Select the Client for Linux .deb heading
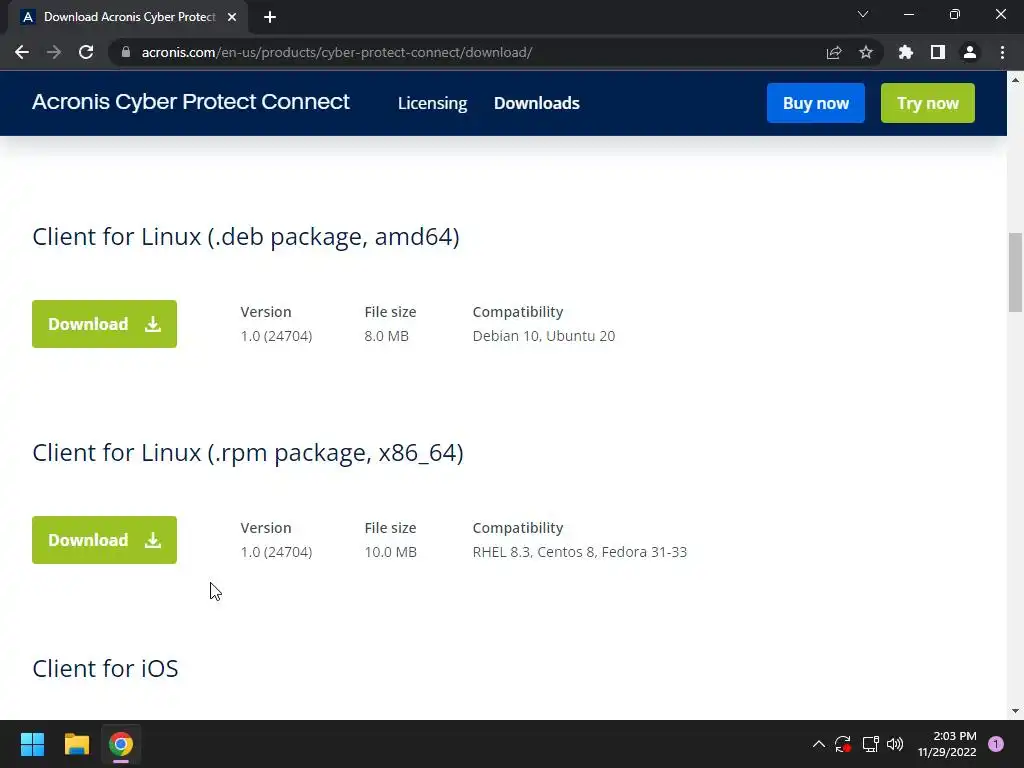Image resolution: width=1024 pixels, height=768 pixels. pyautogui.click(x=246, y=236)
